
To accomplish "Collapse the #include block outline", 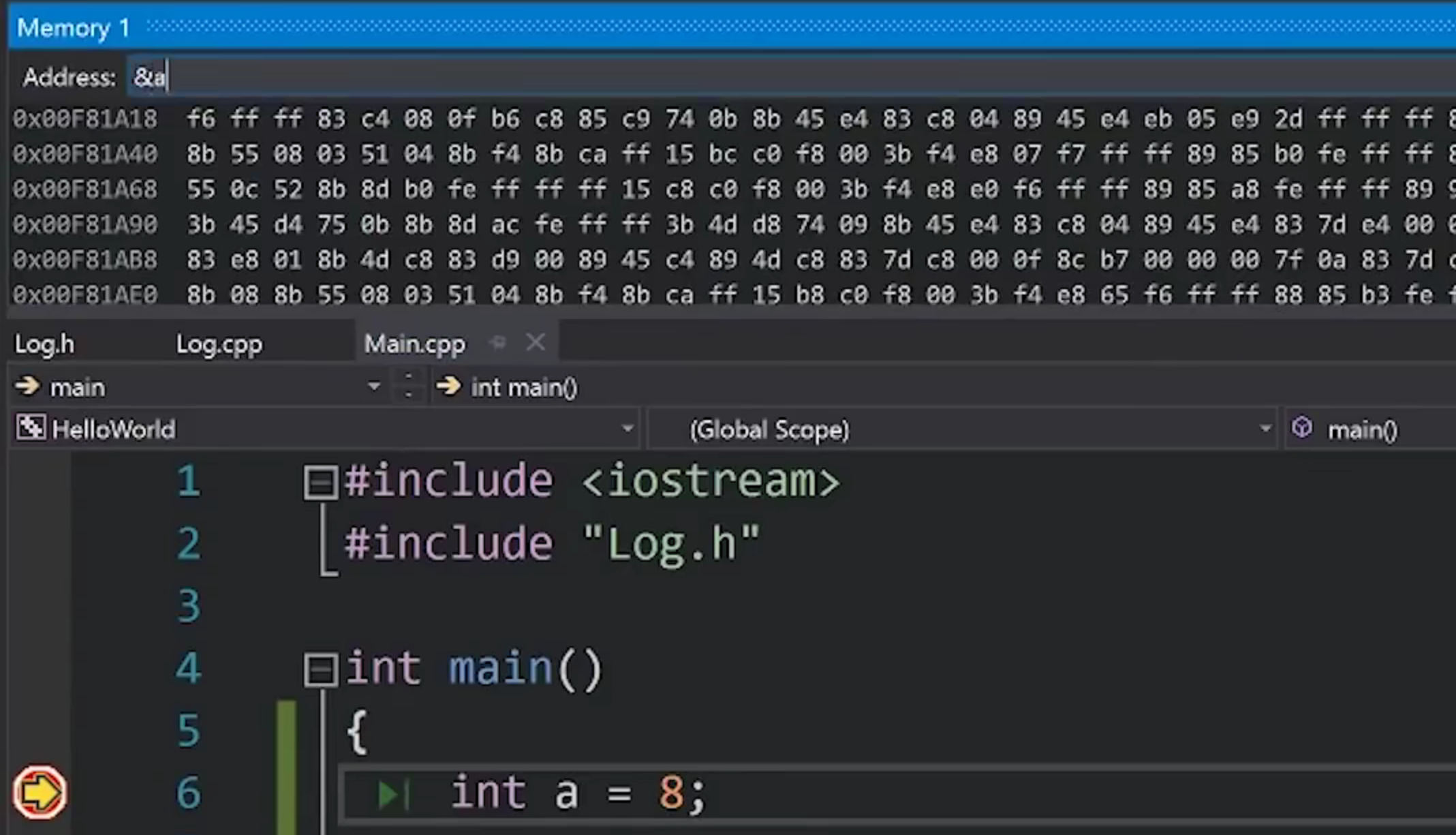I will [x=320, y=483].
